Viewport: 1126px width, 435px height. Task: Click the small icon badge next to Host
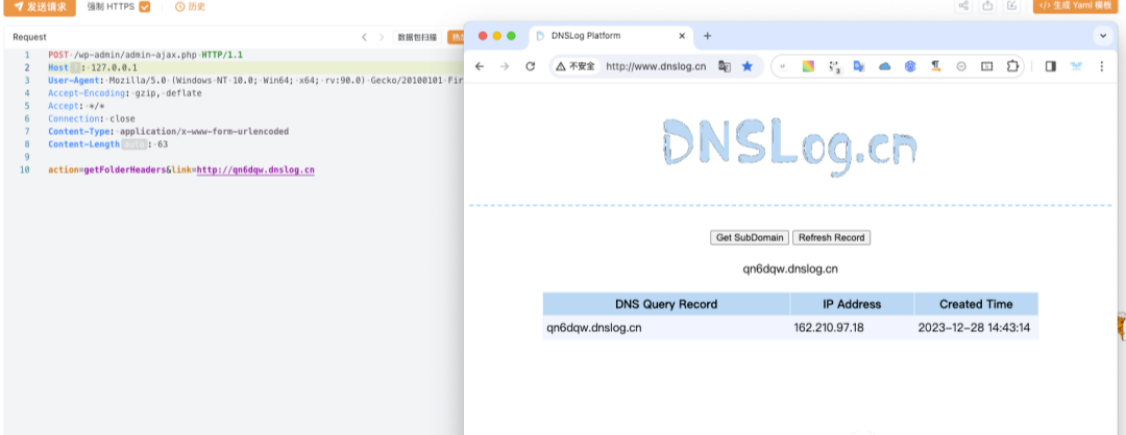click(75, 67)
